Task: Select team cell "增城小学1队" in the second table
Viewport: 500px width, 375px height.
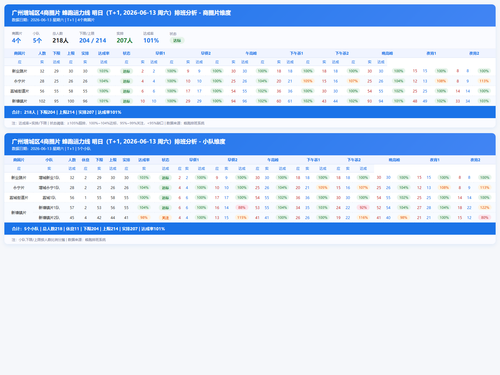Action: 49,188
